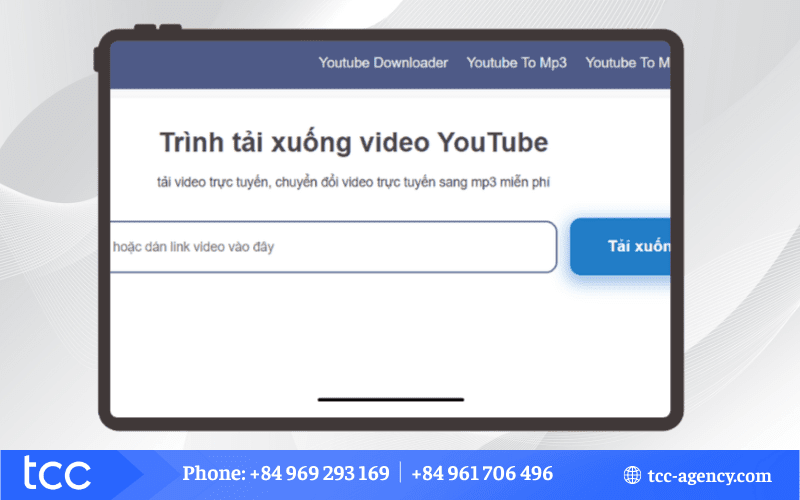Click the paste video link input field

[333, 247]
